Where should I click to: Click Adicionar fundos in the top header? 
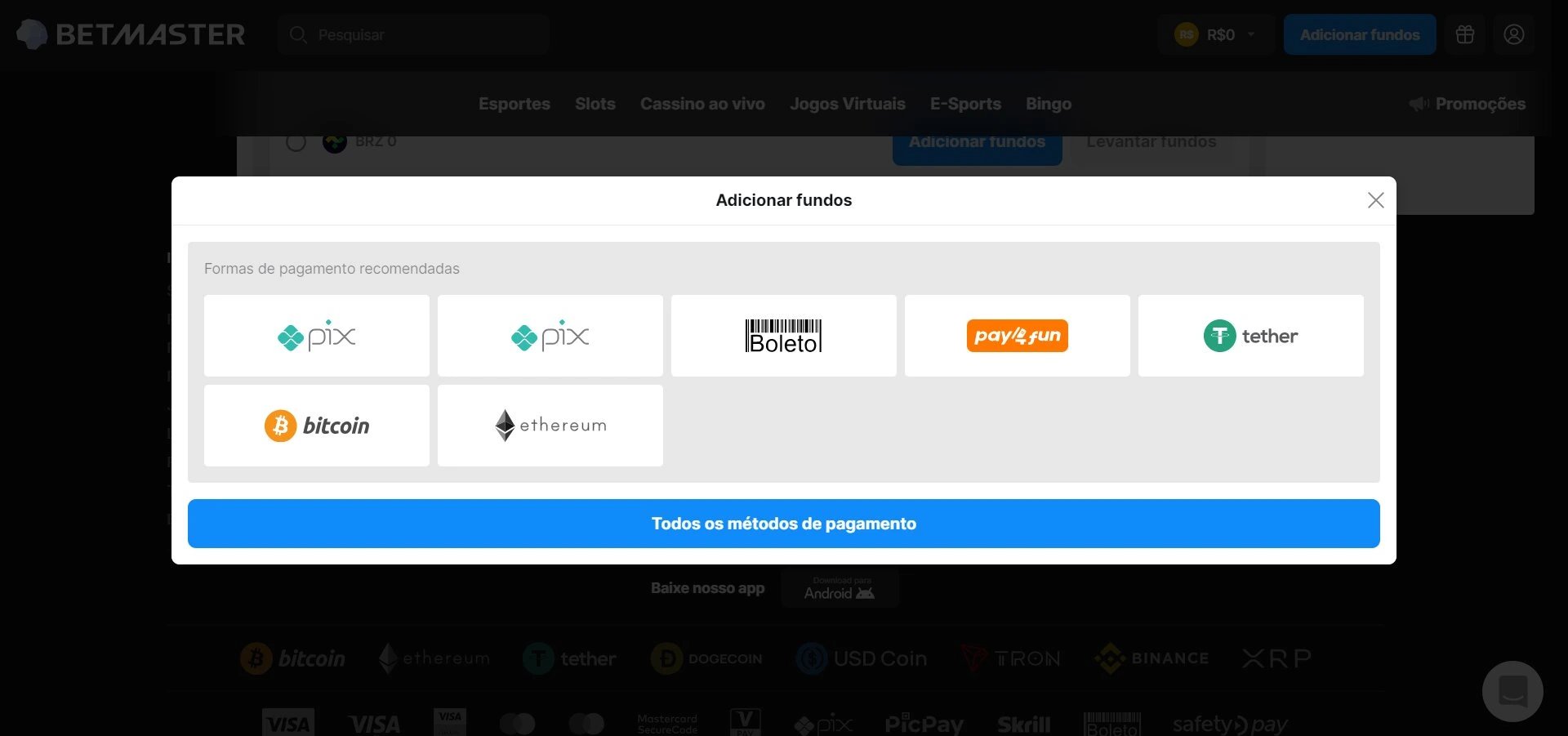click(1360, 34)
